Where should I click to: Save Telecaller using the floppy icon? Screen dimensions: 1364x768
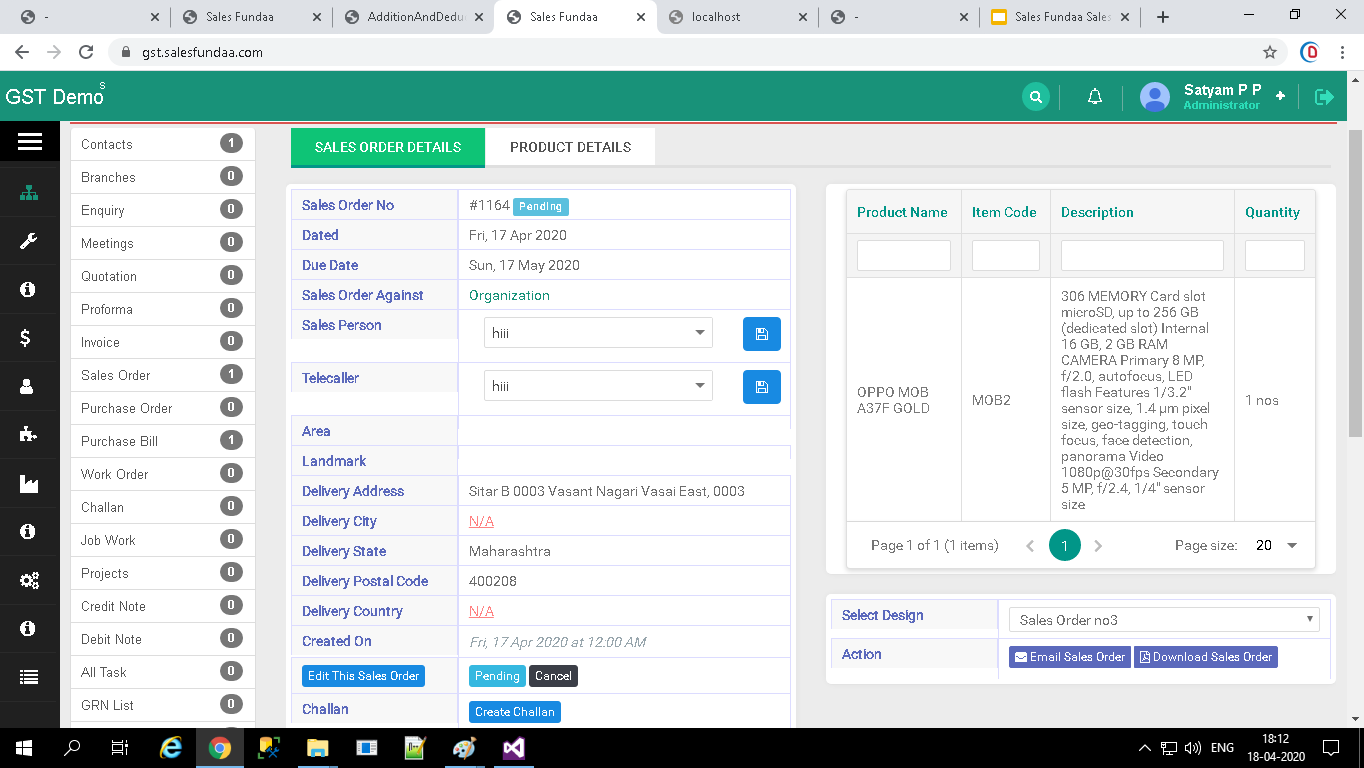(x=761, y=387)
